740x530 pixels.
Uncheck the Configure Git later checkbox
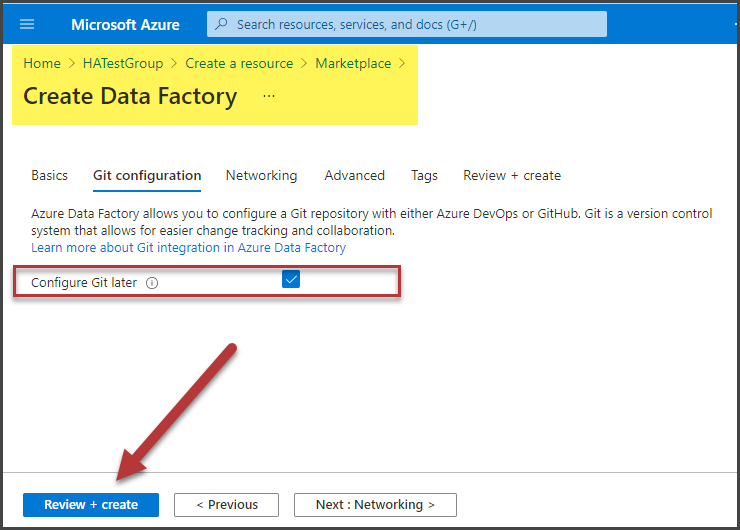[291, 279]
